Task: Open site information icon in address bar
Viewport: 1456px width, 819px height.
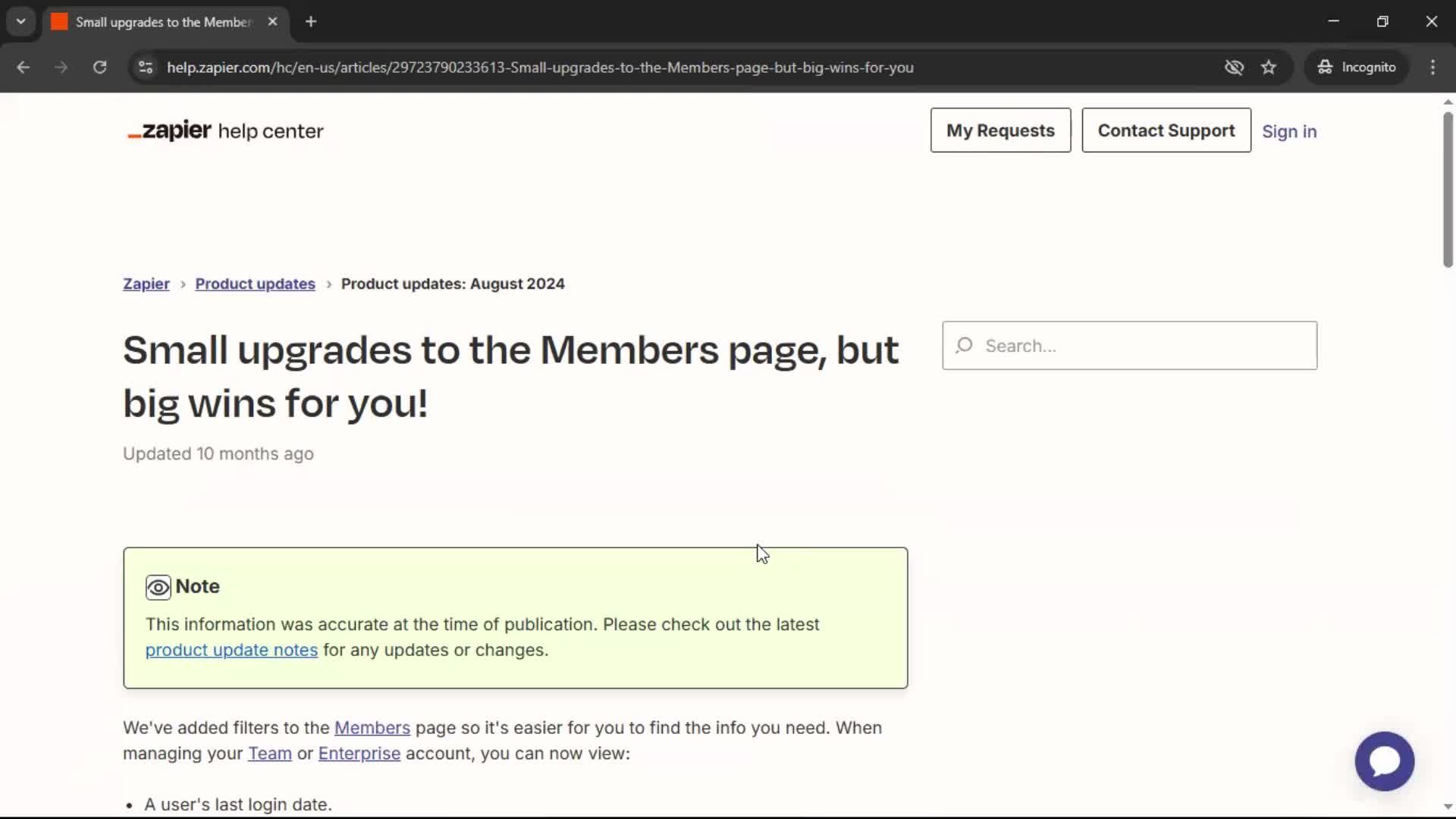Action: pos(146,67)
